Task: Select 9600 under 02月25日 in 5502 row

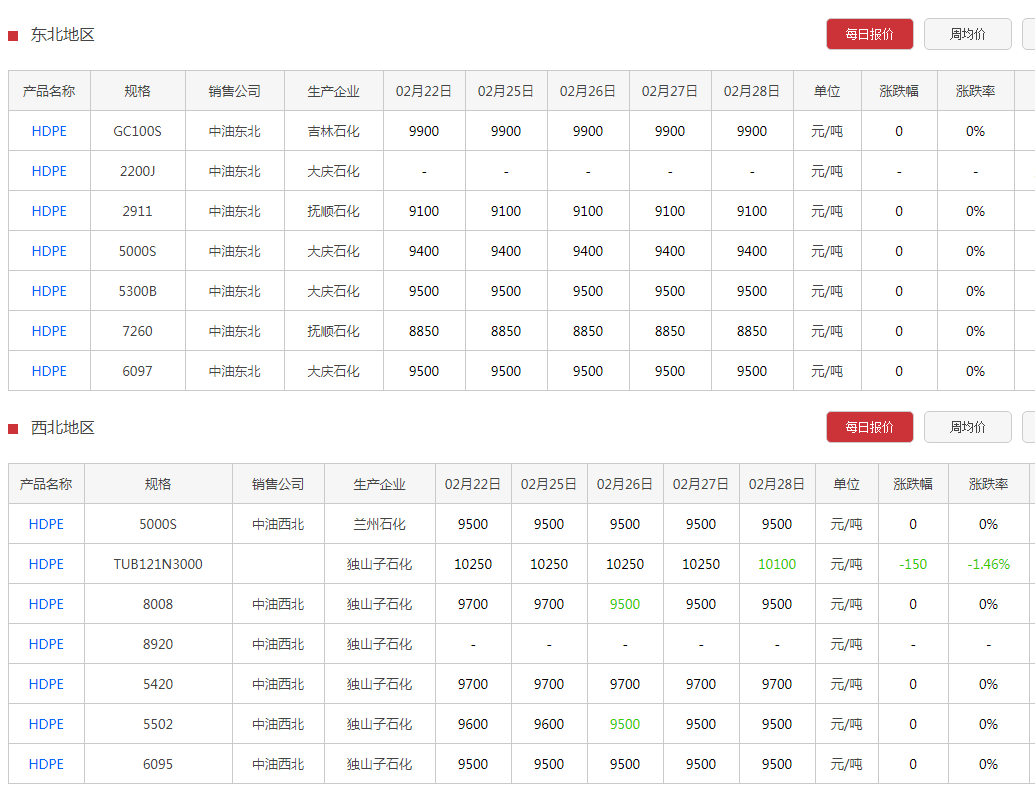Action: (549, 724)
